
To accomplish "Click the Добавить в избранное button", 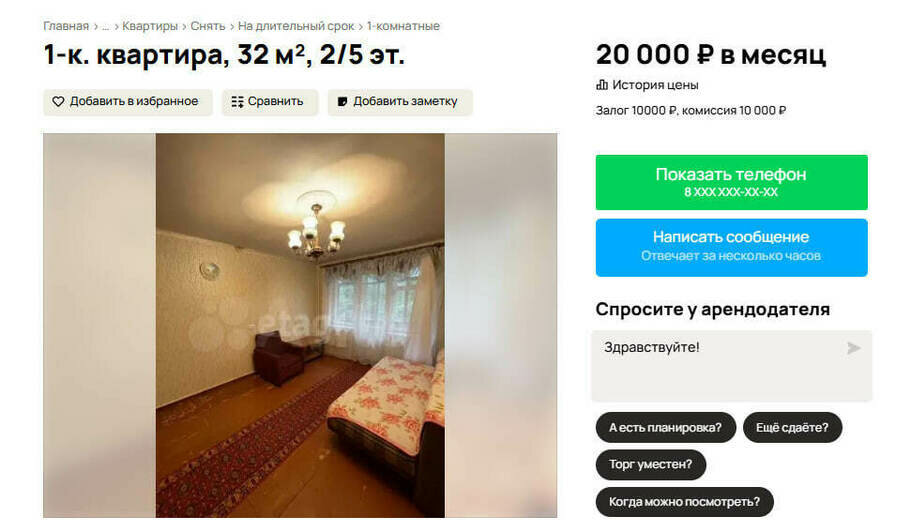I will [x=128, y=102].
